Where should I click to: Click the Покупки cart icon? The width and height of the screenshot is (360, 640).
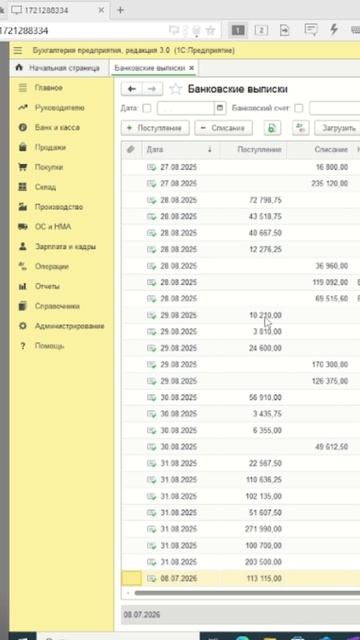(23, 167)
